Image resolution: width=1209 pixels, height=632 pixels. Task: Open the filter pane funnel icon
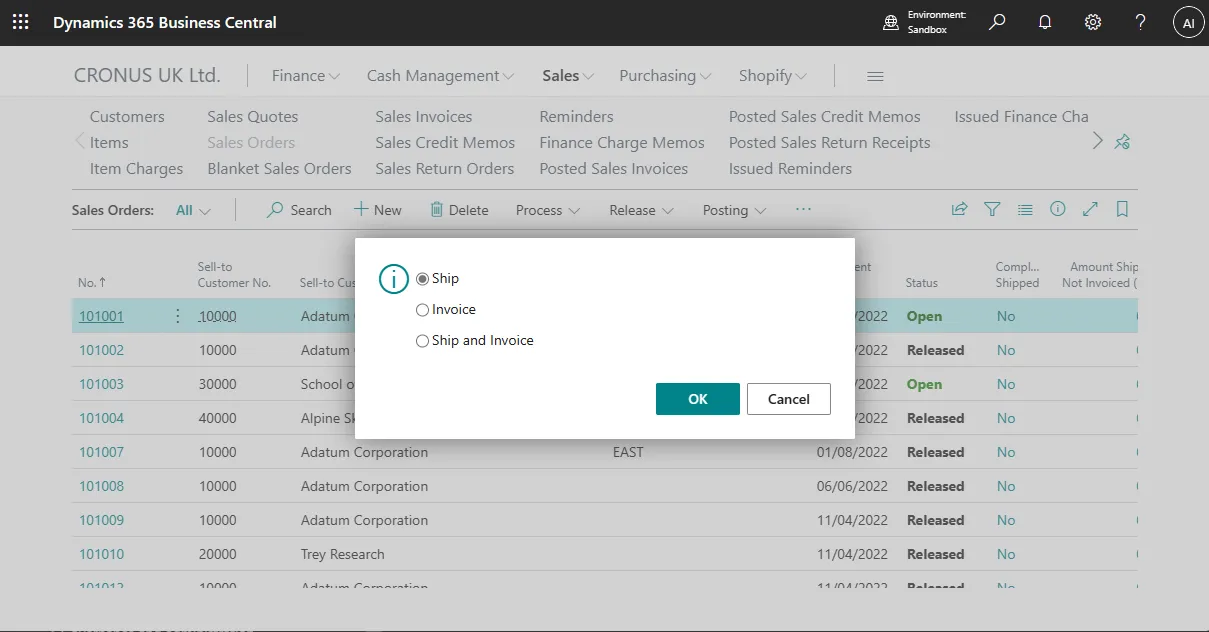(x=992, y=209)
